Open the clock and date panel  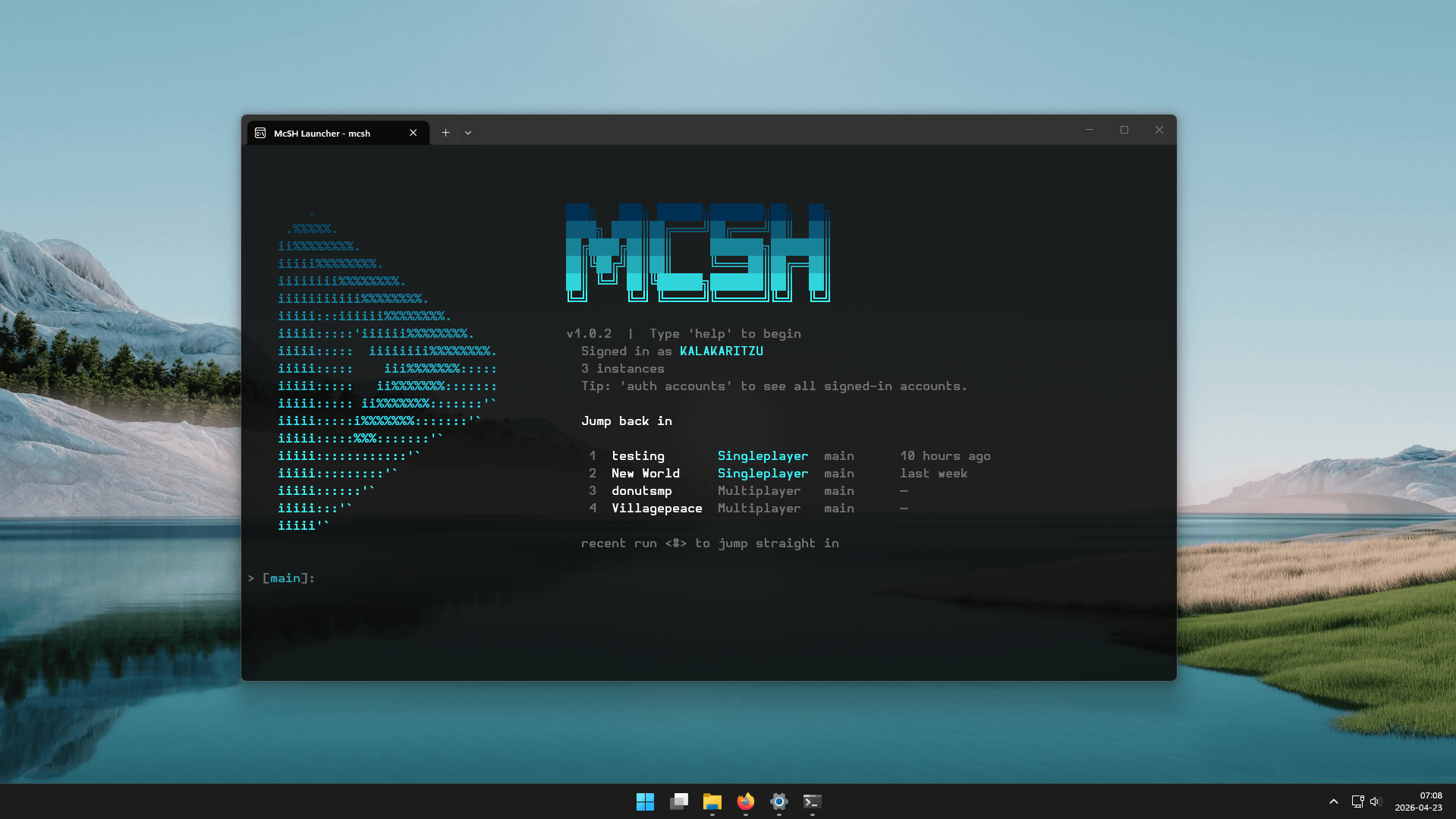point(1417,802)
